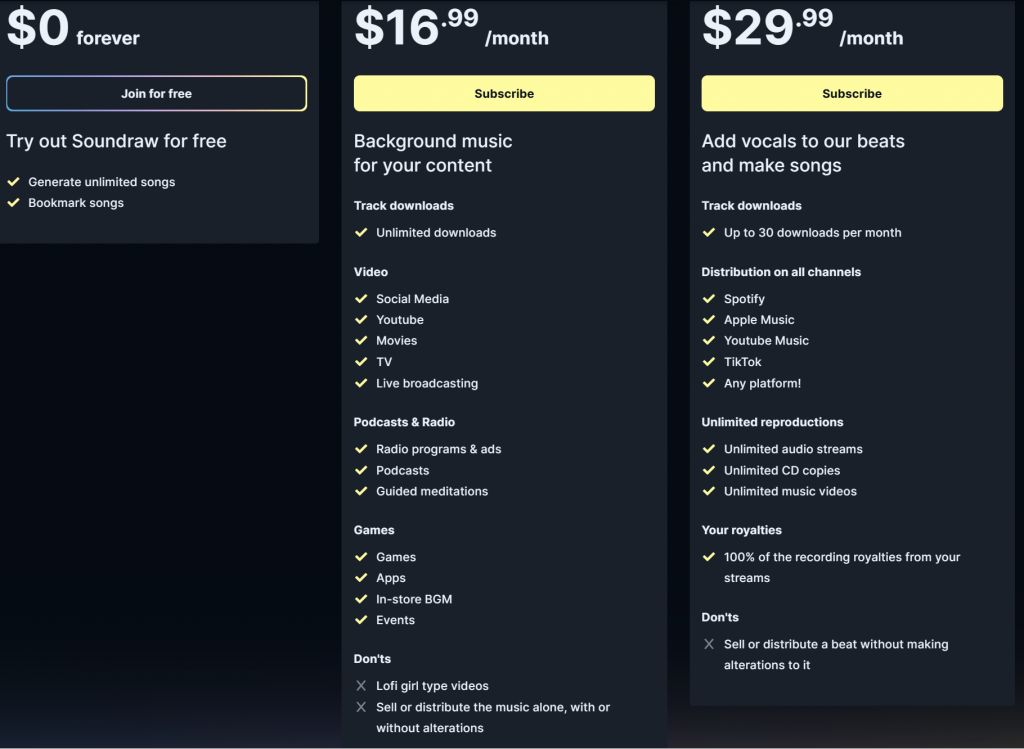Click checkmark beside Unlimited downloads

(x=361, y=232)
